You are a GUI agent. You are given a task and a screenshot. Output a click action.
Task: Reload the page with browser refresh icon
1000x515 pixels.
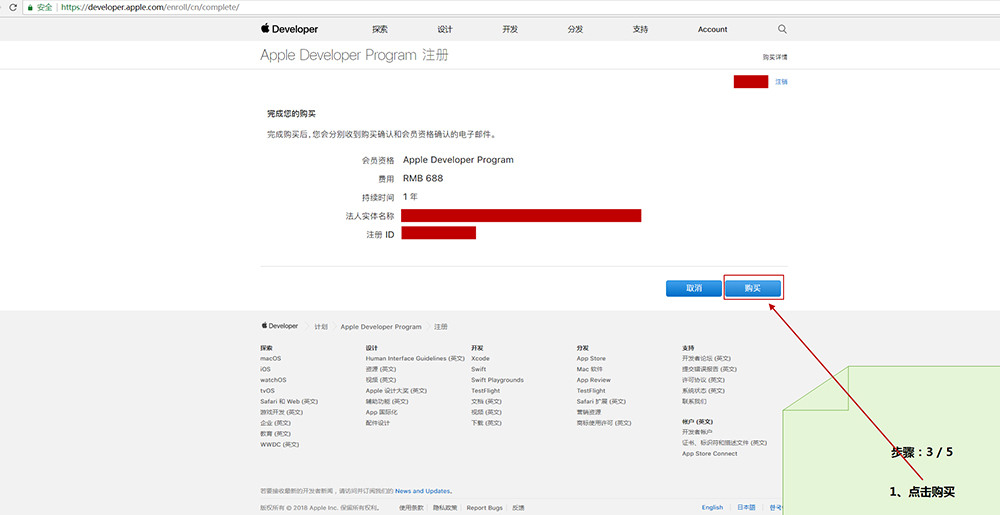[x=11, y=7]
